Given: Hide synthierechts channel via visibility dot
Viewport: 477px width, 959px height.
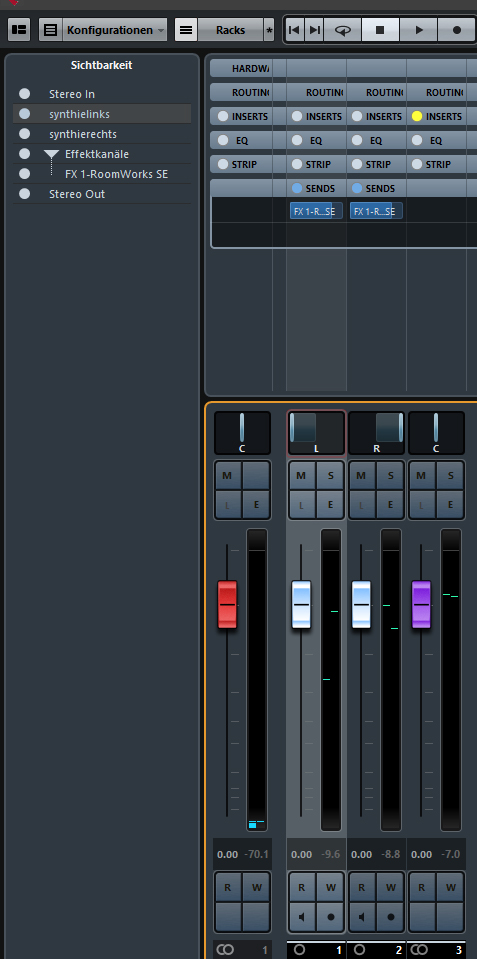Looking at the screenshot, I should 24,133.
